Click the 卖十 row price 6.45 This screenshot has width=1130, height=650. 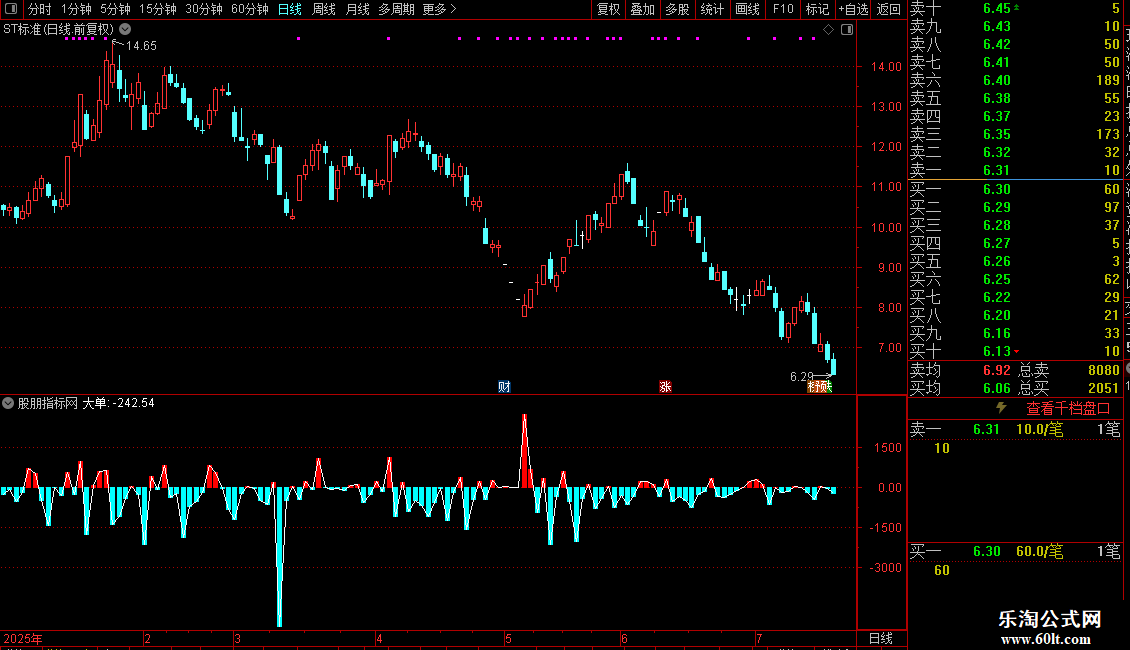(x=997, y=9)
